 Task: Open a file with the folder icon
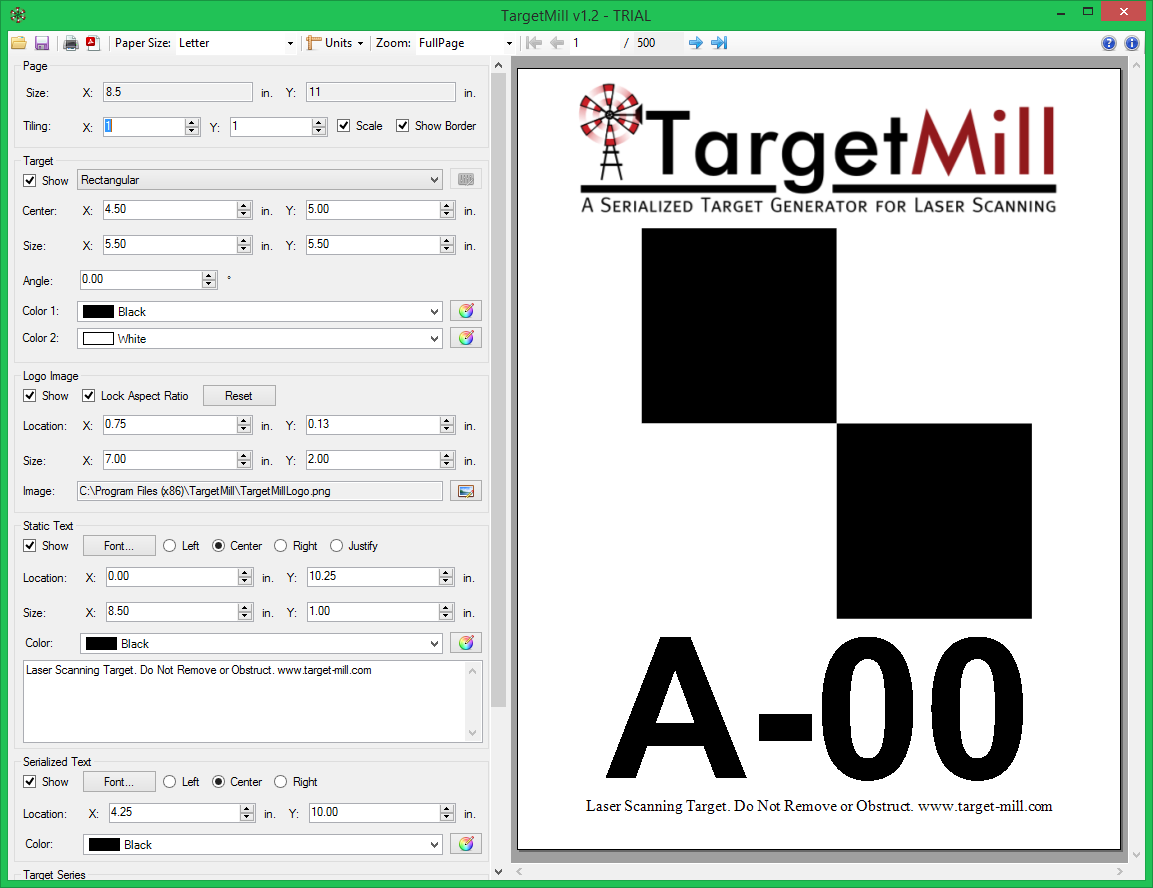[x=18, y=43]
